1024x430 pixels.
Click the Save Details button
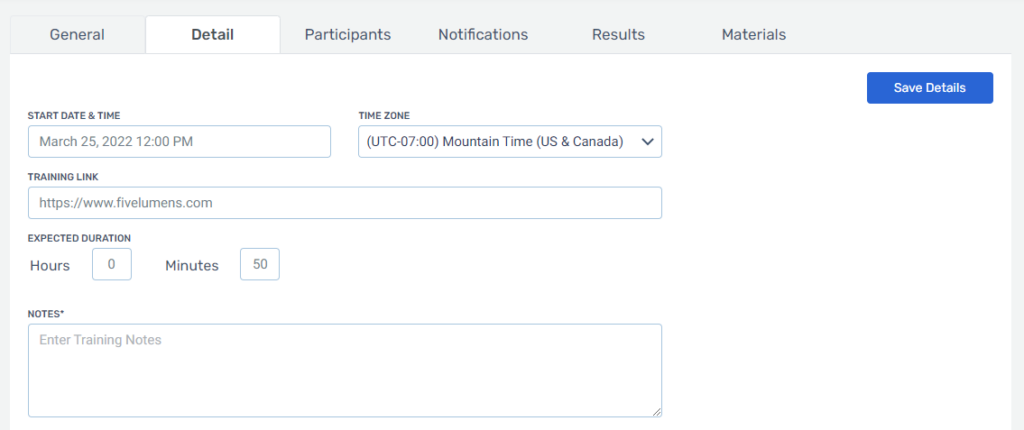tap(929, 88)
